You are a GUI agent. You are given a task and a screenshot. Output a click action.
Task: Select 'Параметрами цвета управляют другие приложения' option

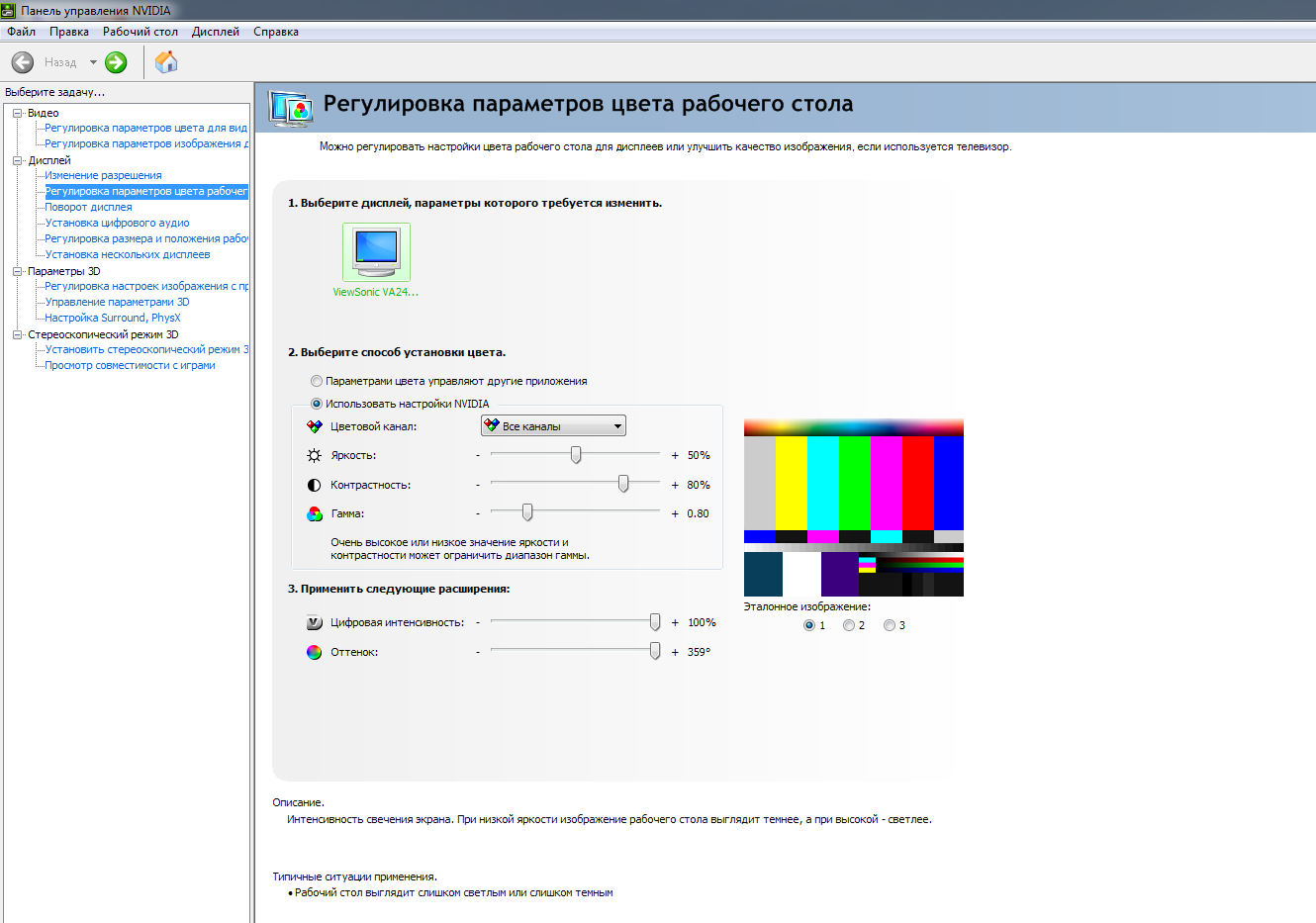pyautogui.click(x=317, y=381)
